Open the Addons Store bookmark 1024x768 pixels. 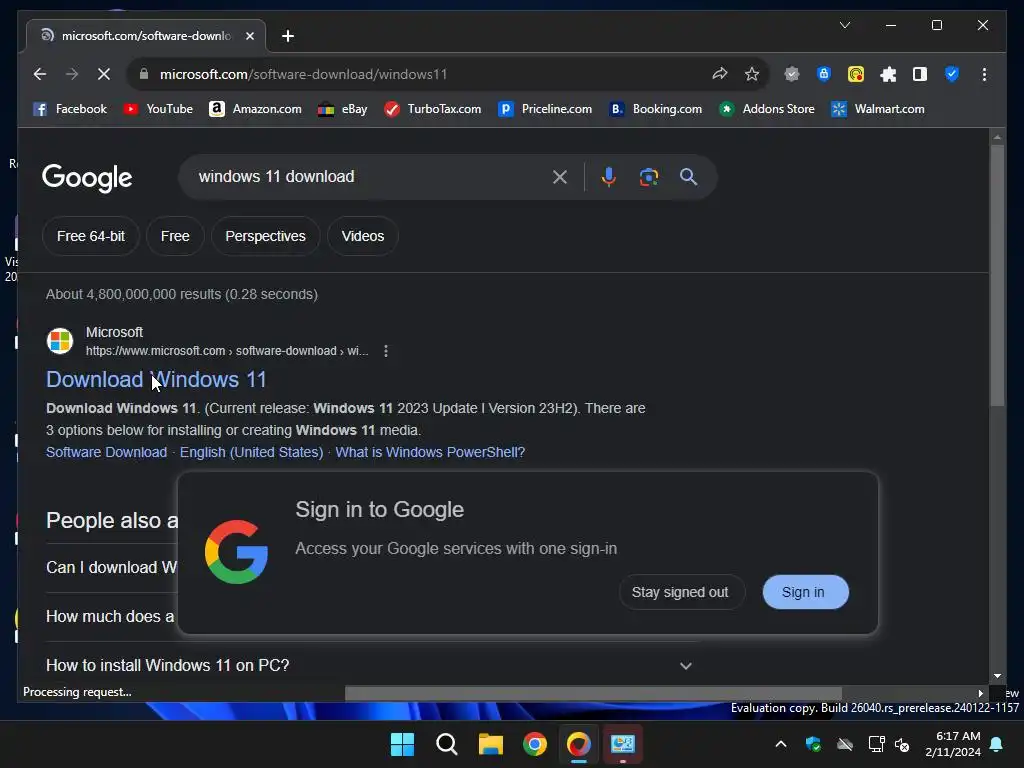(767, 109)
